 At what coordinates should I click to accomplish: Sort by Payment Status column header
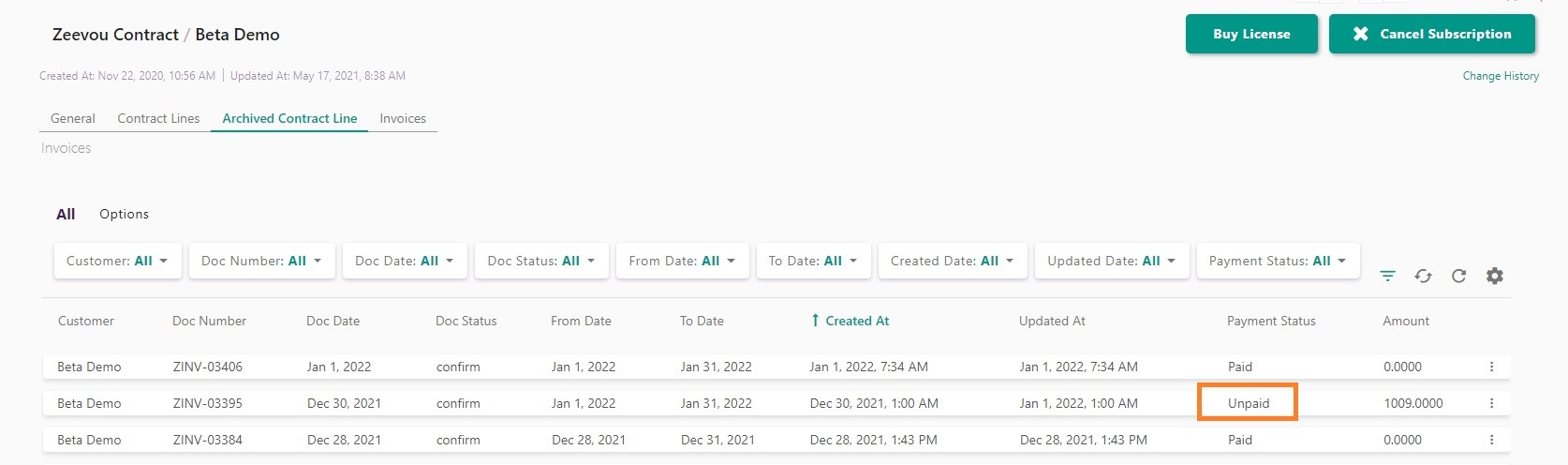point(1271,321)
